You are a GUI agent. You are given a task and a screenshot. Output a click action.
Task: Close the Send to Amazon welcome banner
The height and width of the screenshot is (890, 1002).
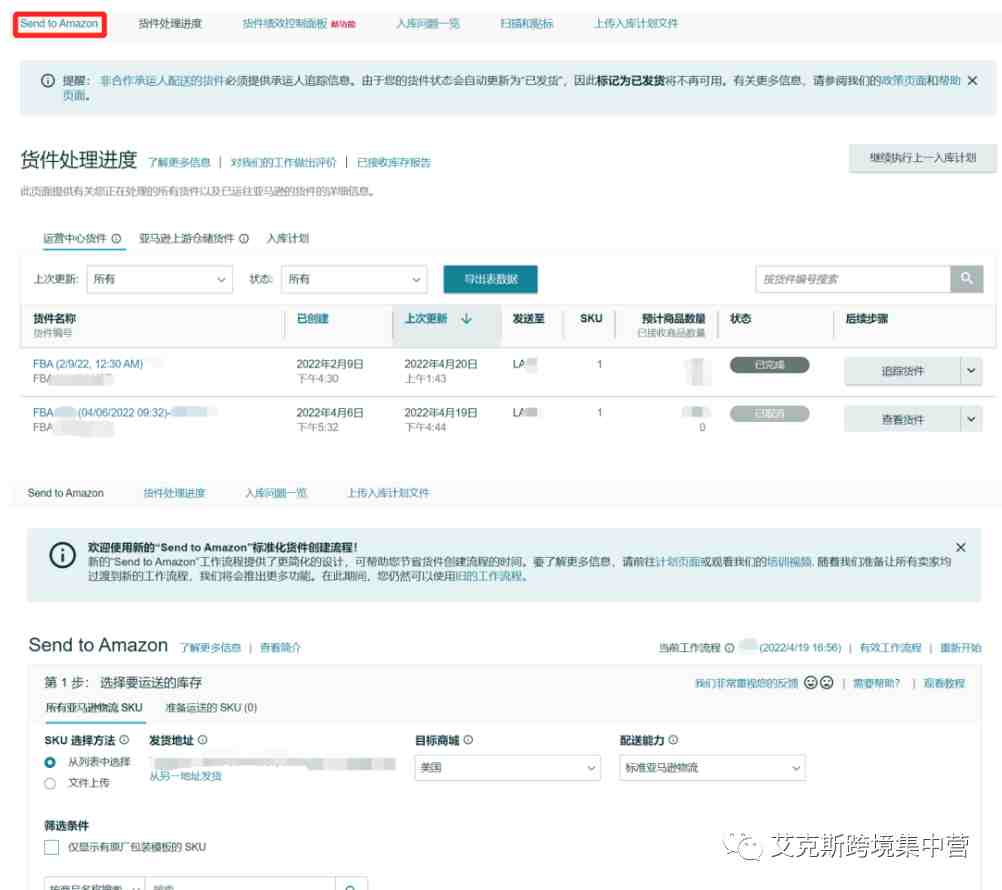tap(960, 548)
